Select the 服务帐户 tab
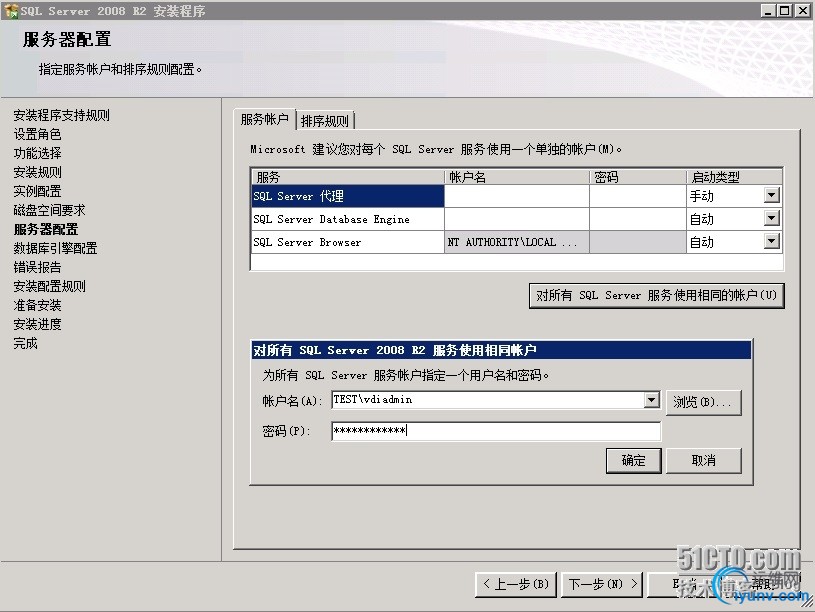 [265, 119]
